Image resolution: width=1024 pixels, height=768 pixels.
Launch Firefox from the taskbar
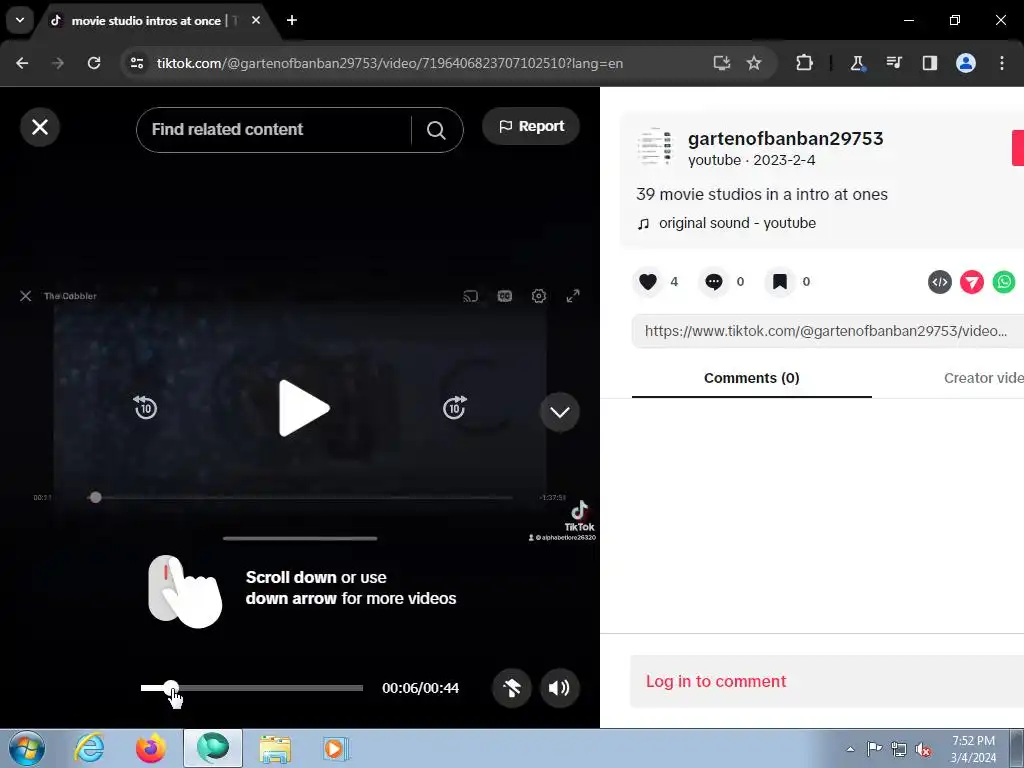coord(151,748)
